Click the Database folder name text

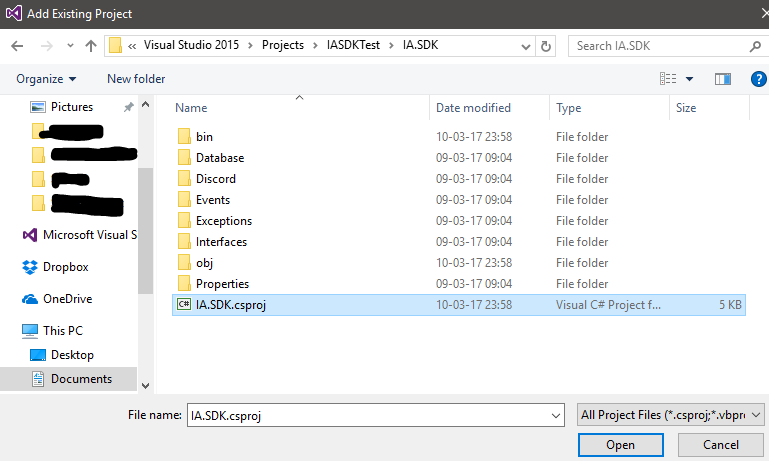tap(220, 157)
